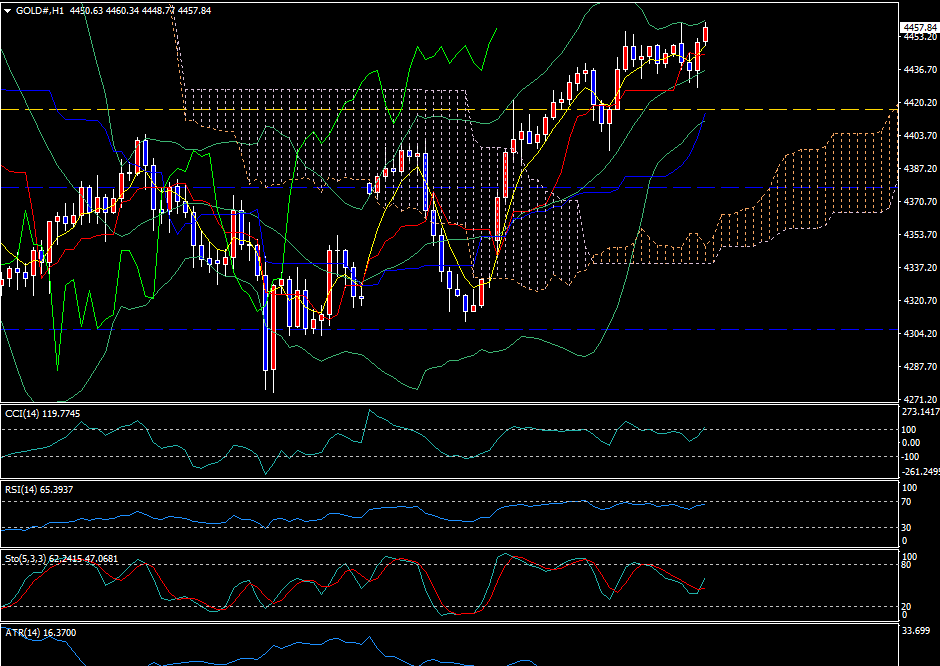Image resolution: width=940 pixels, height=666 pixels.
Task: Click the 33.699 value on ATR scale
Action: pyautogui.click(x=915, y=631)
